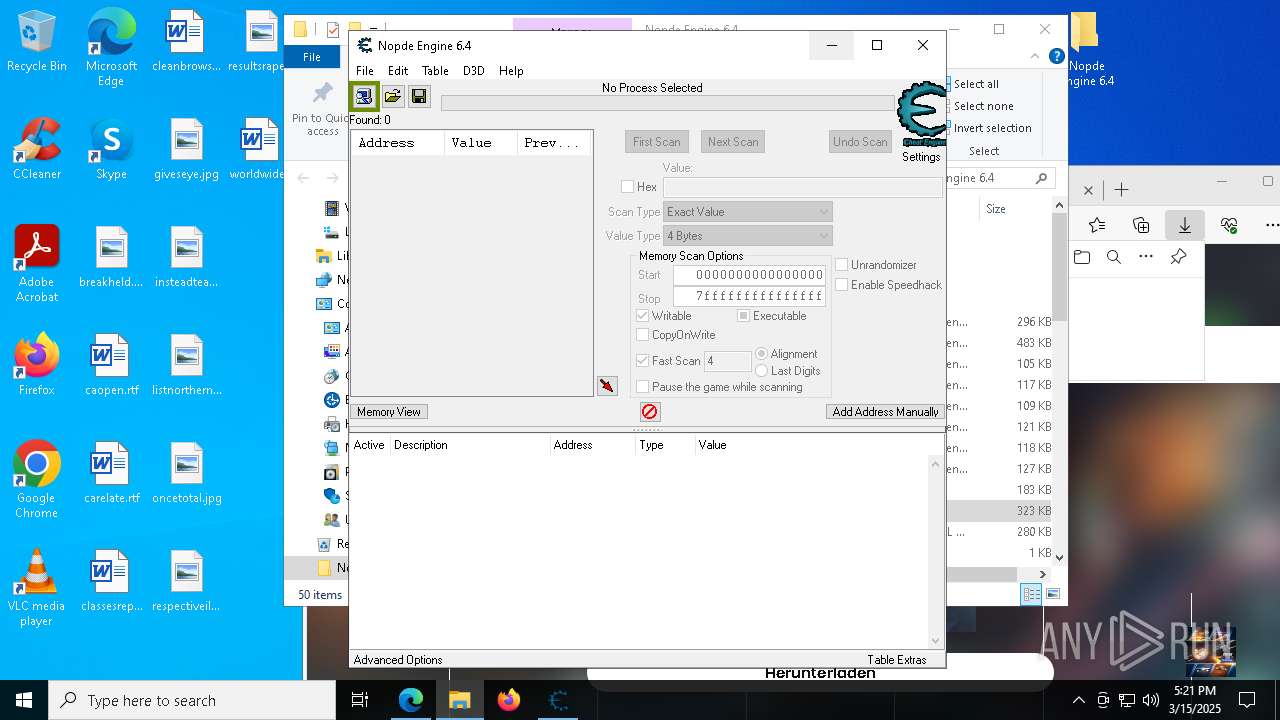Open Adobe Acrobat desktop shortcut
This screenshot has height=720, width=1280.
37,264
